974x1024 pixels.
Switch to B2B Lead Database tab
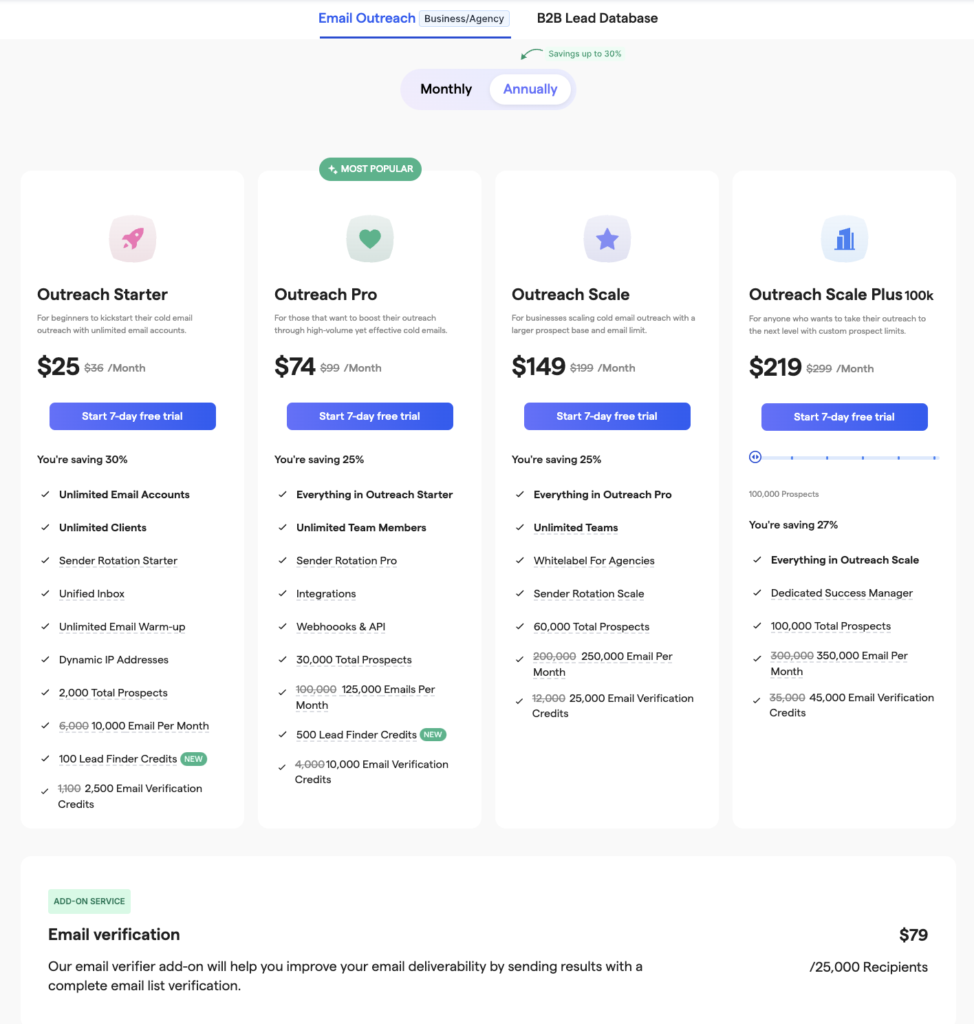597,18
